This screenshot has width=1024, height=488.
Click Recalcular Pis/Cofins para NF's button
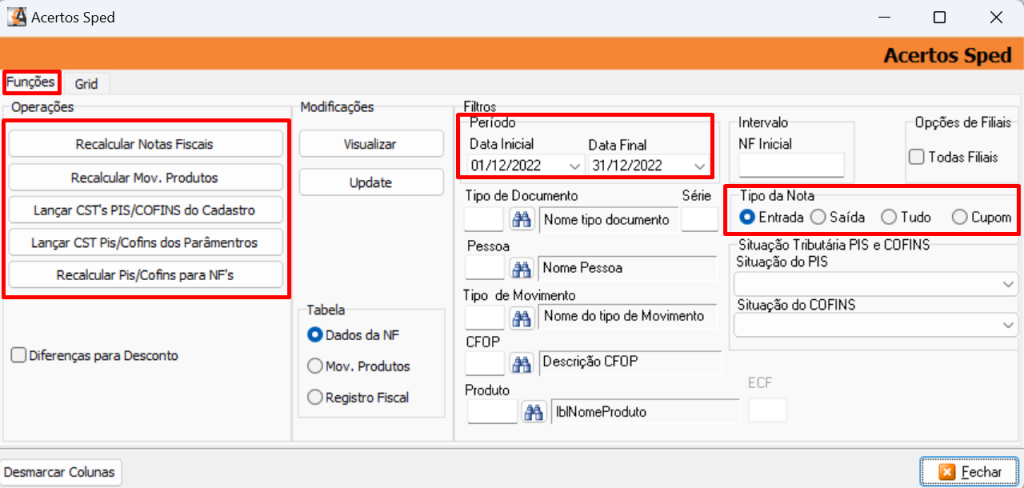coord(146,275)
